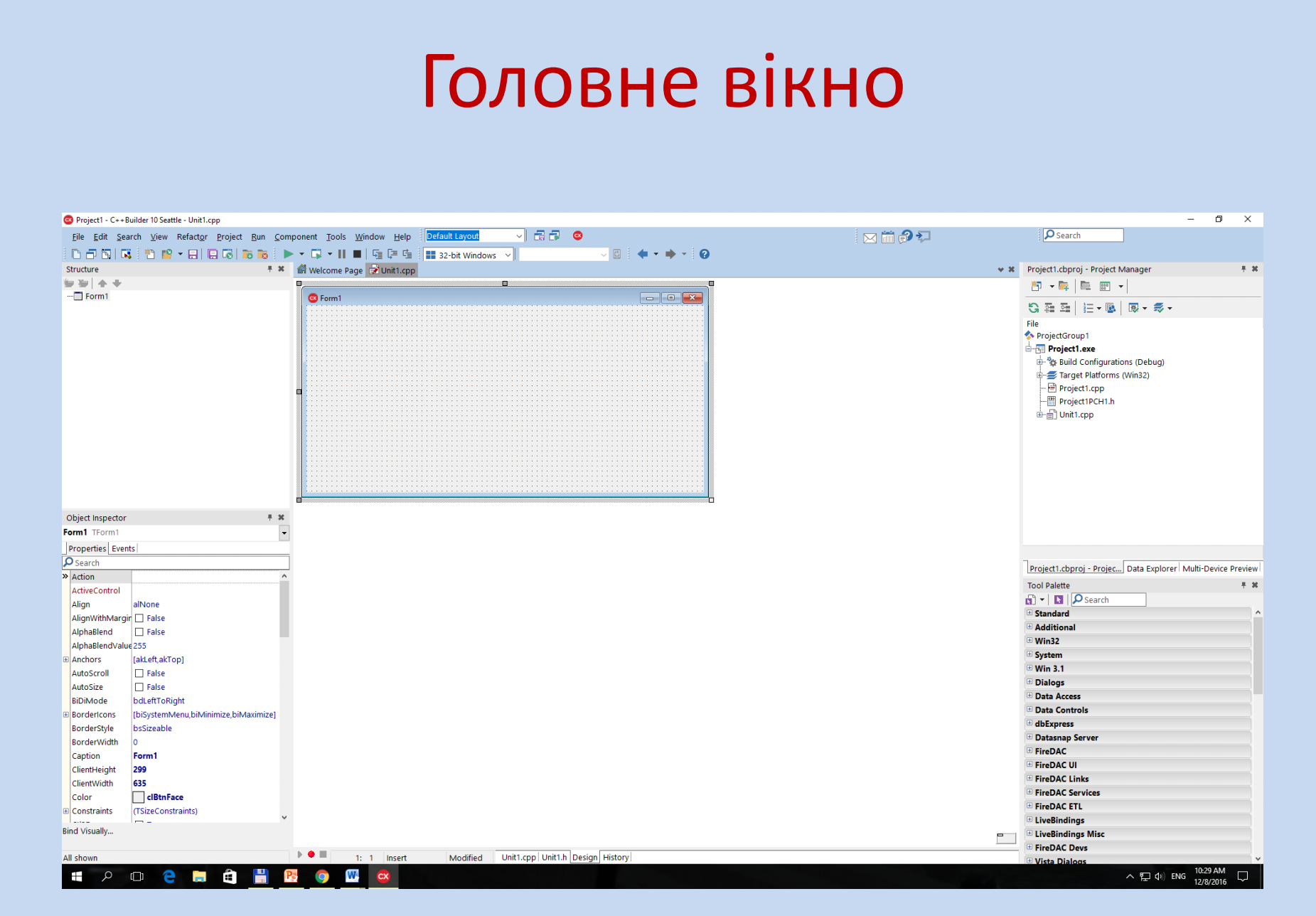Click the green Run button in toolbar
This screenshot has height=916, width=1316.
pos(288,254)
